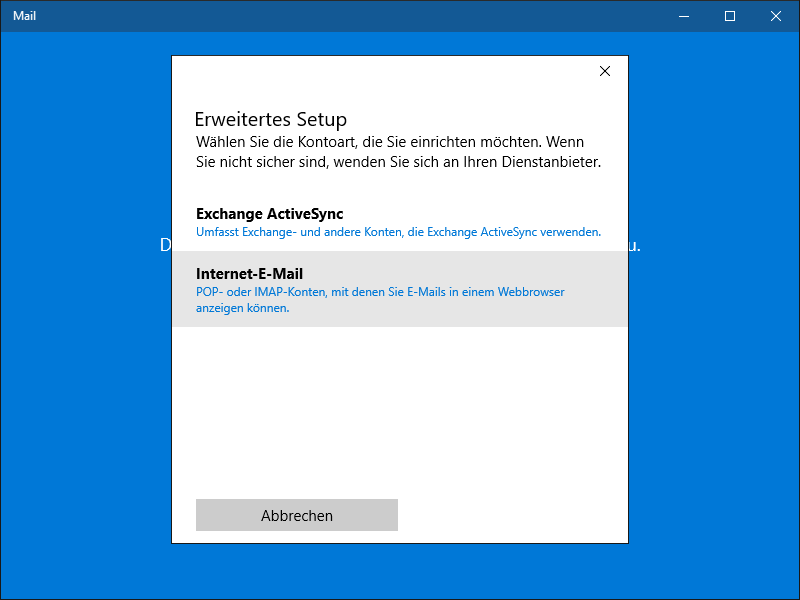Close the Mail application window
This screenshot has height=600, width=800.
(x=776, y=16)
